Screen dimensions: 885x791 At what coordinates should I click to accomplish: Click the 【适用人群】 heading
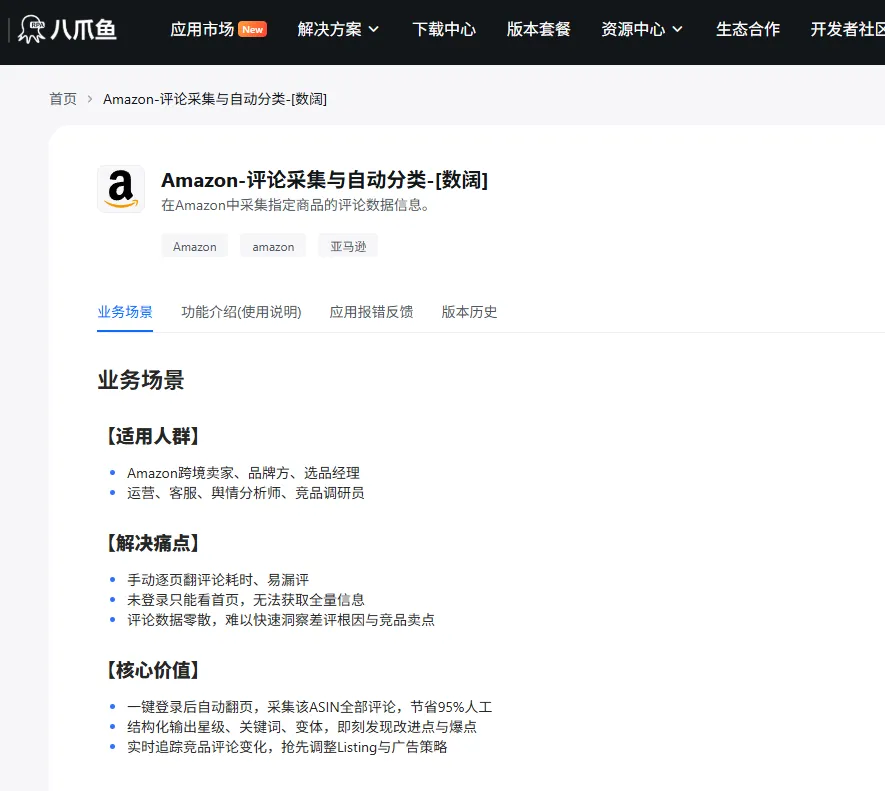pyautogui.click(x=153, y=436)
